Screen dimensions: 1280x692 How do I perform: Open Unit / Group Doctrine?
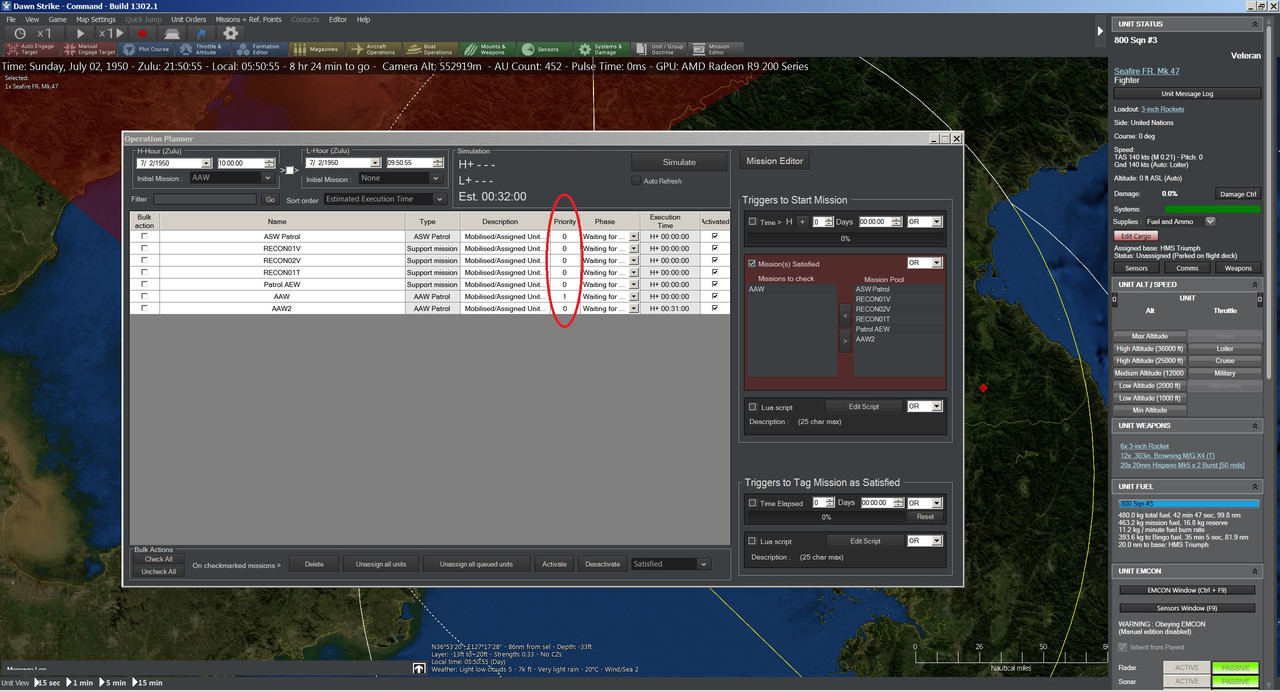click(659, 48)
